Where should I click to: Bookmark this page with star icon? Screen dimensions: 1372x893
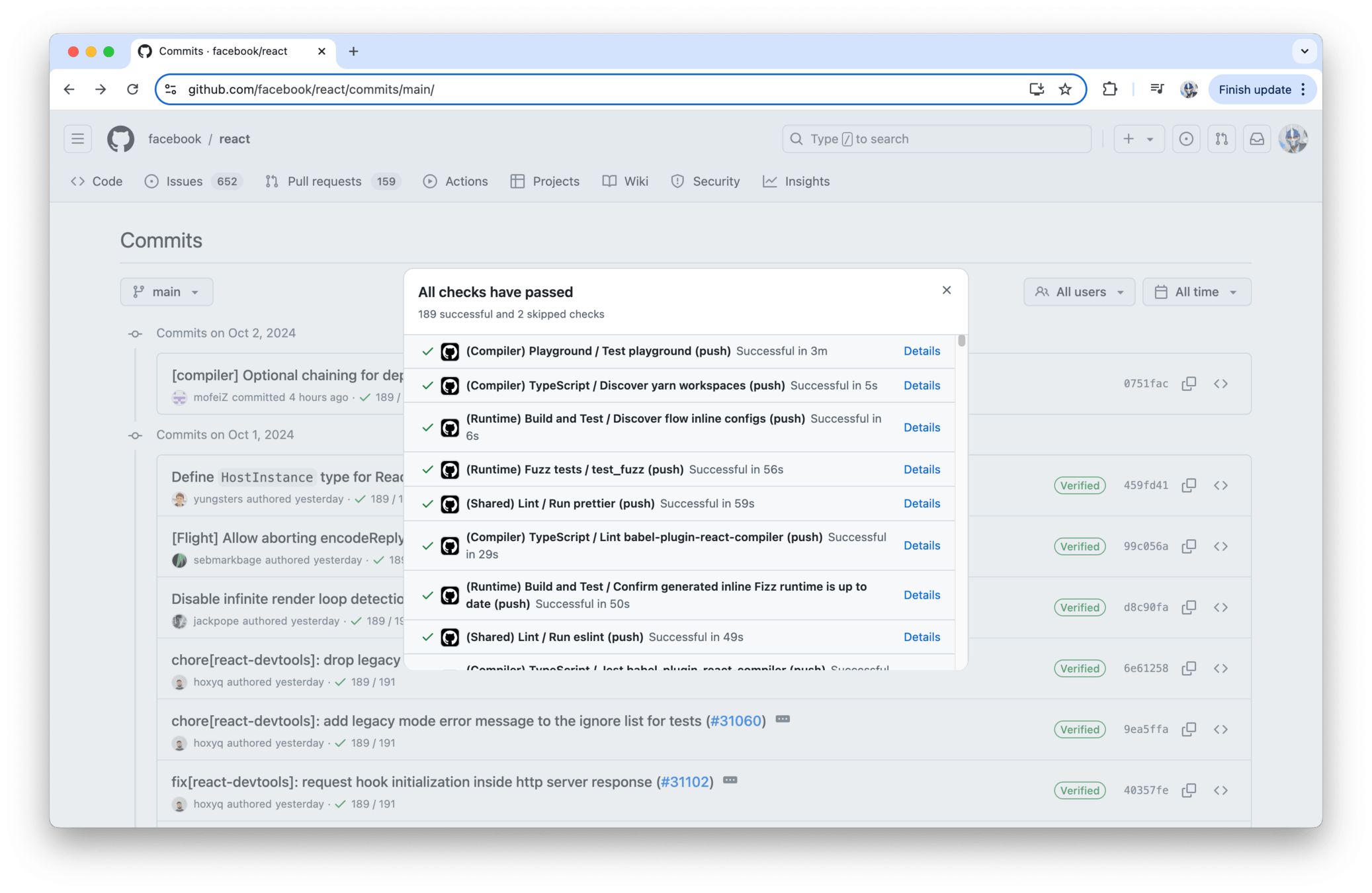[x=1065, y=89]
